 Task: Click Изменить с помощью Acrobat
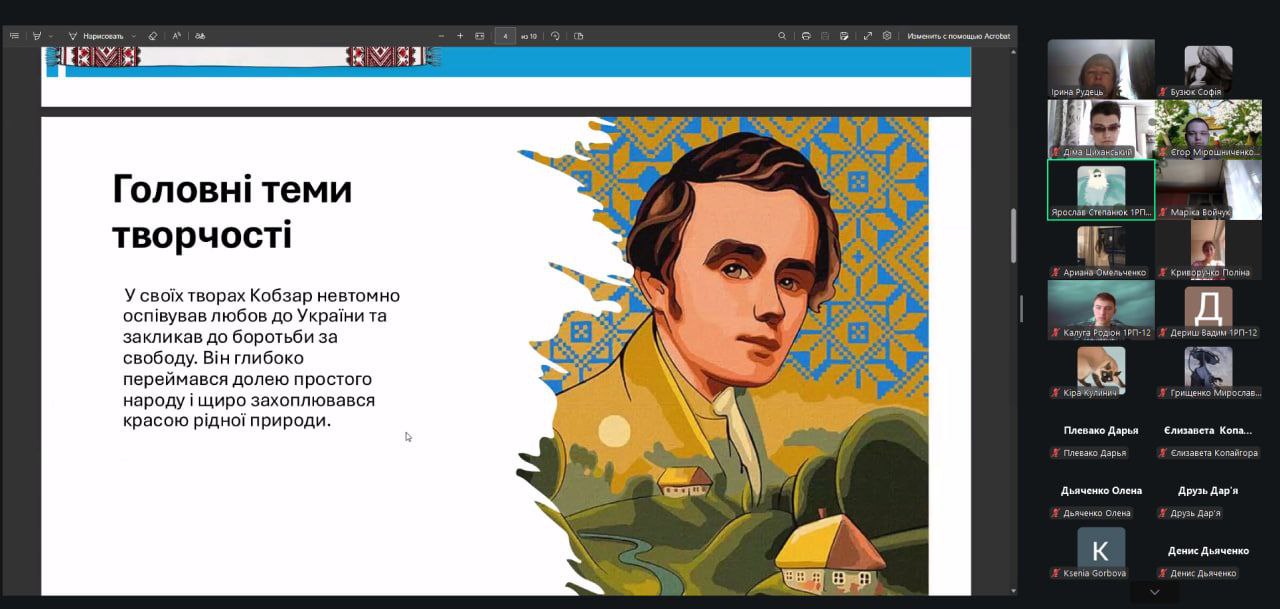(959, 36)
